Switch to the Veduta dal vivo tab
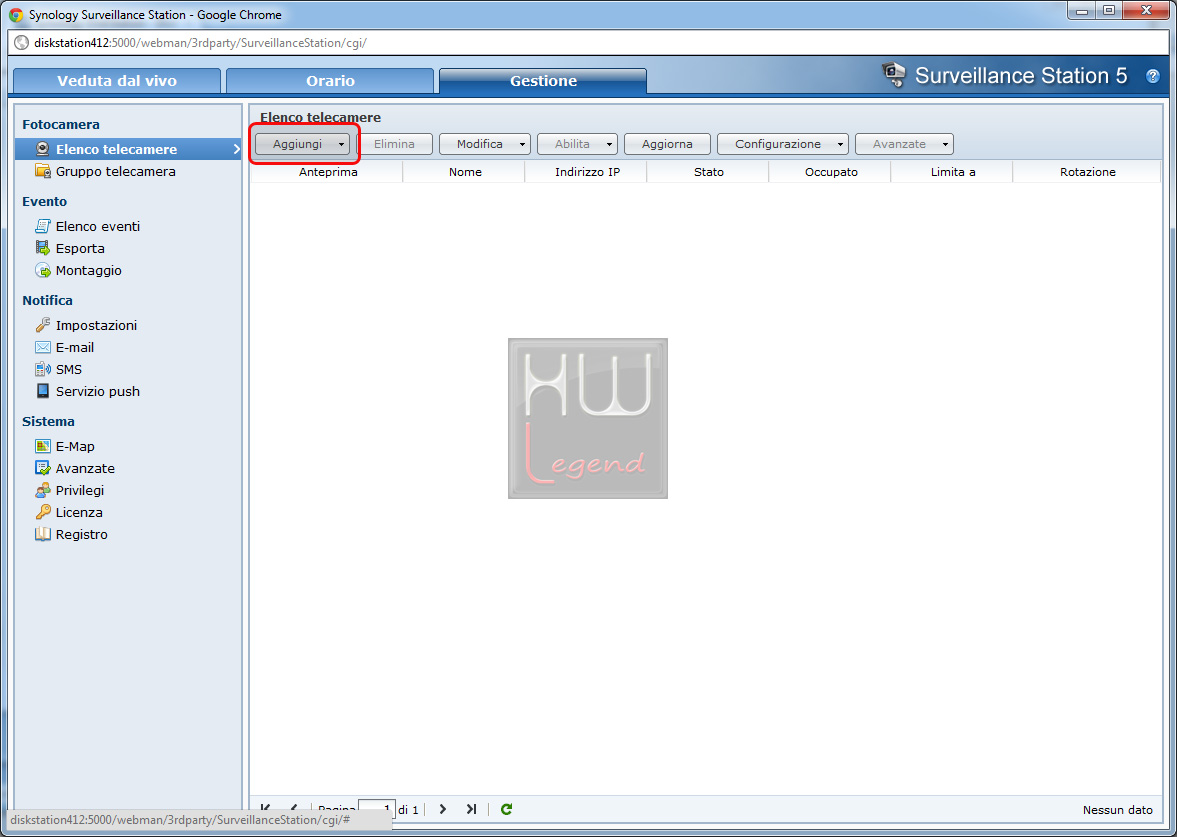 coord(117,81)
